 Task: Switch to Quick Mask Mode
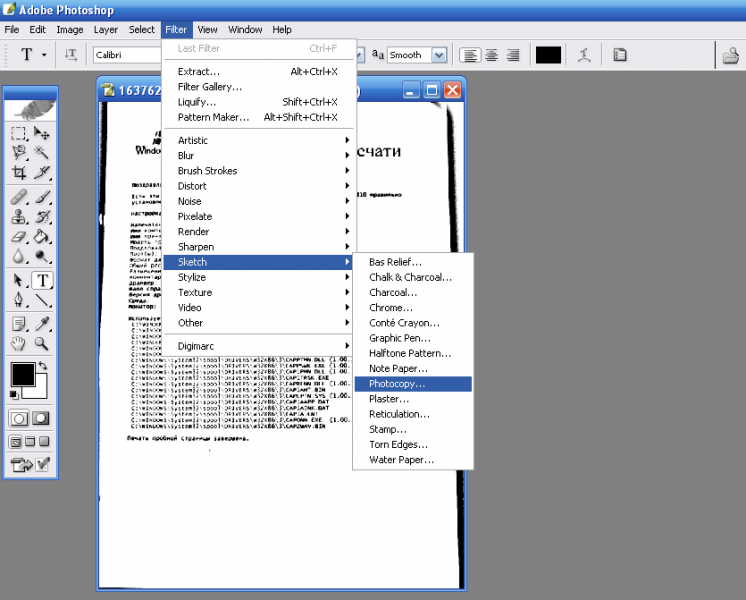click(x=41, y=419)
